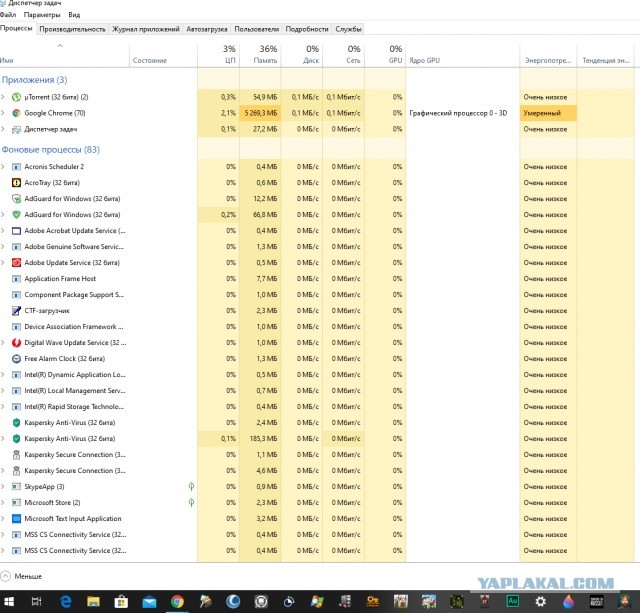Open the Файл menu
Screen dimensions: 640x613
8,15
